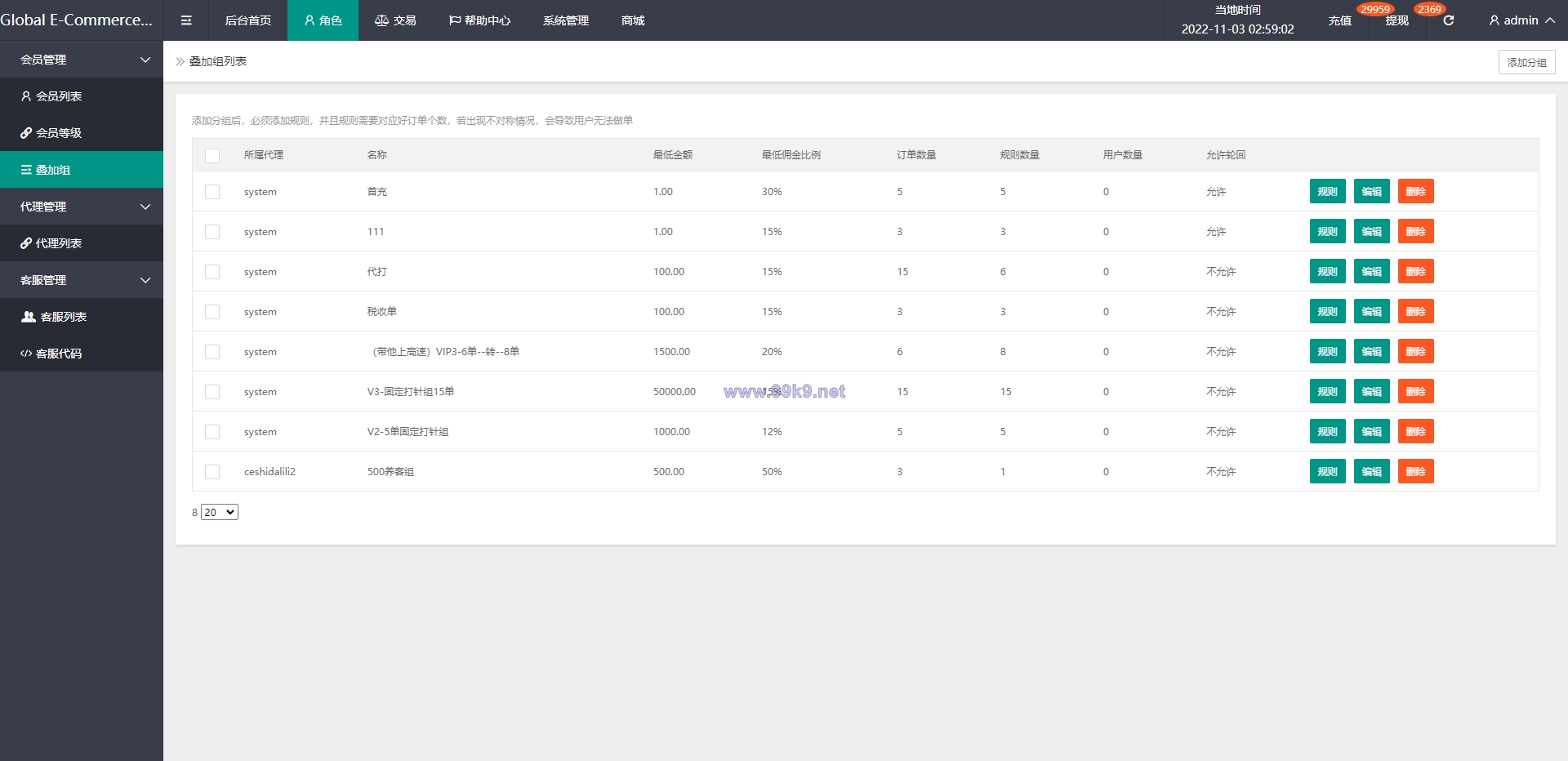Click 规则 button for 首充 row
The width and height of the screenshot is (1568, 761).
(1328, 192)
